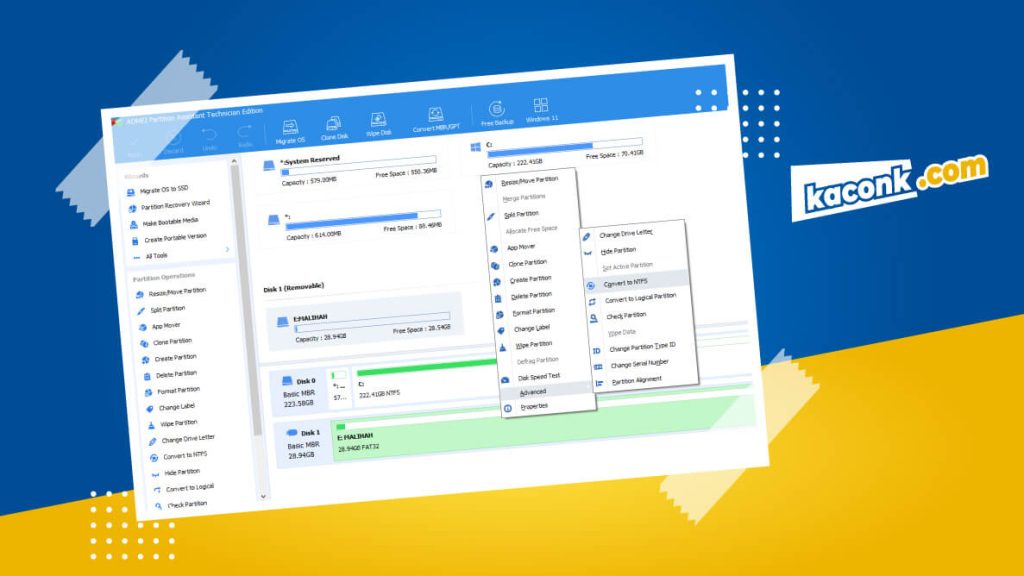Click Check Partition in the sidebar list
Screen dimensions: 1024x576
pos(181,505)
